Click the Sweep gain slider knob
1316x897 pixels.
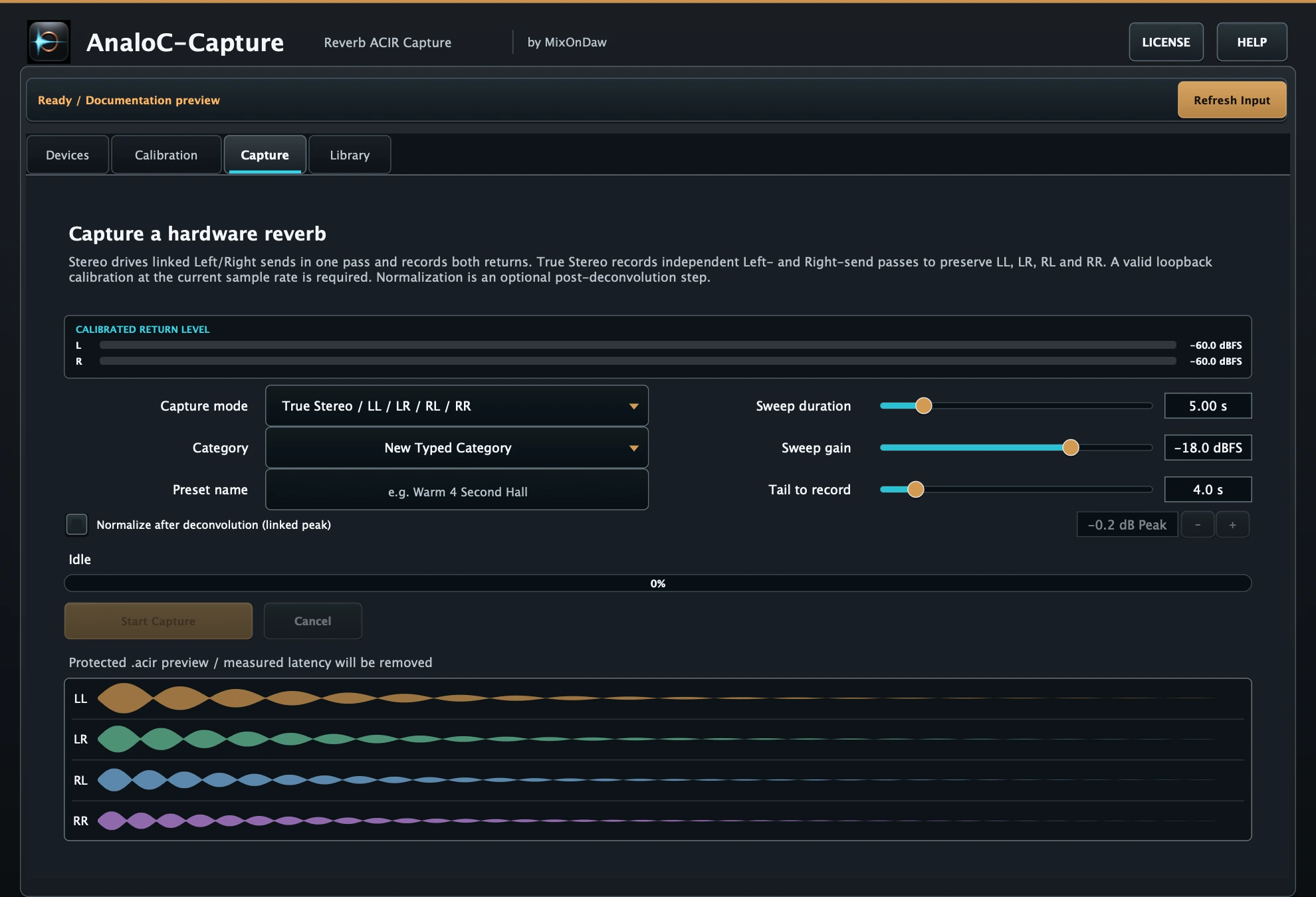[1070, 447]
